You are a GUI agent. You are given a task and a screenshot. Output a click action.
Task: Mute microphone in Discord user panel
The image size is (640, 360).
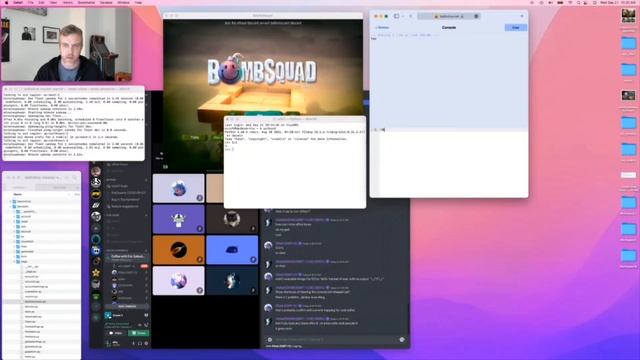133,343
